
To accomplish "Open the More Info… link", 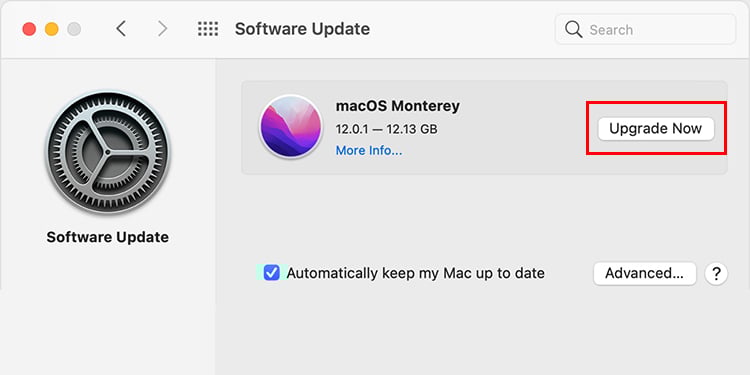I will 369,151.
